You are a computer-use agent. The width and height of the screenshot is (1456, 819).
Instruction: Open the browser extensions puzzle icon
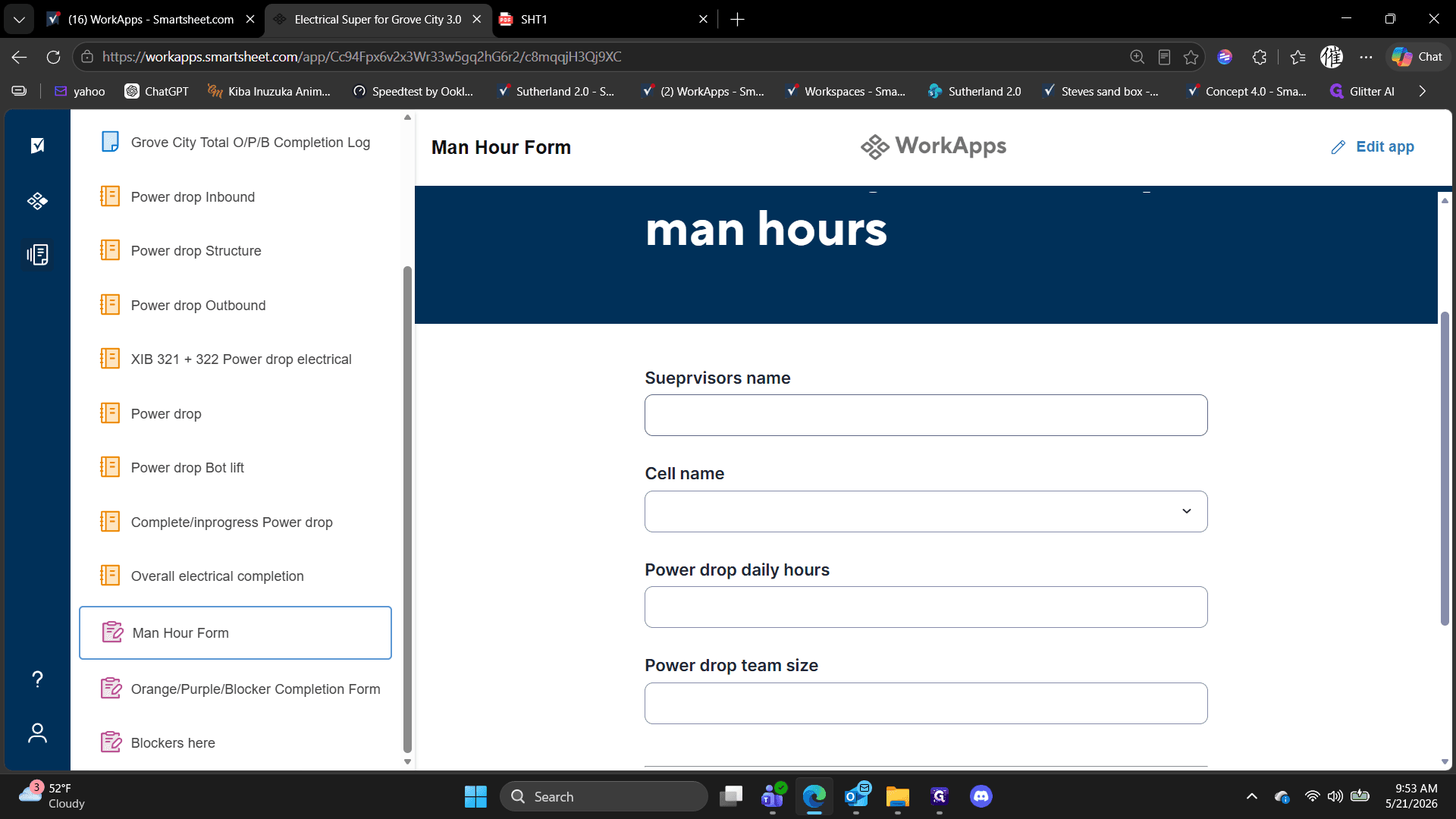(1260, 57)
